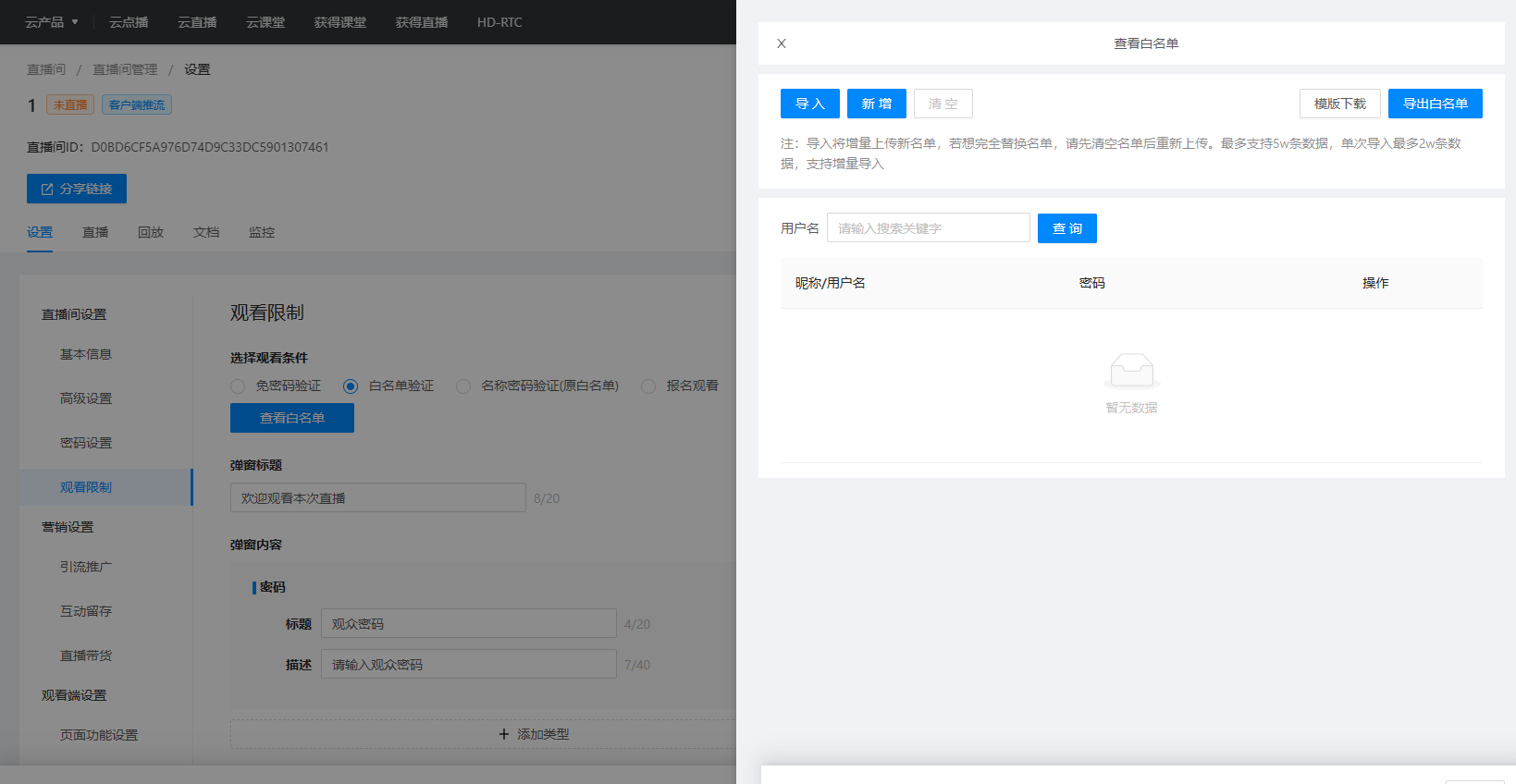The image size is (1516, 784).
Task: Click the 查询 search button
Action: (1067, 228)
